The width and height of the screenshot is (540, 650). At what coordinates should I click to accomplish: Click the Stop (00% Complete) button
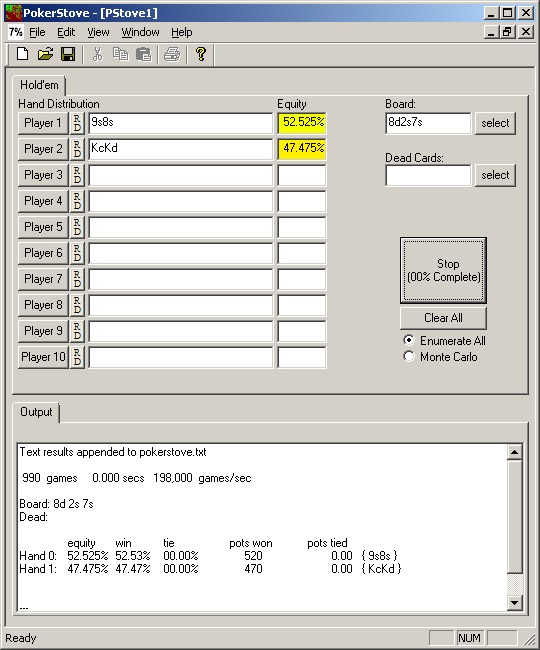tap(443, 270)
